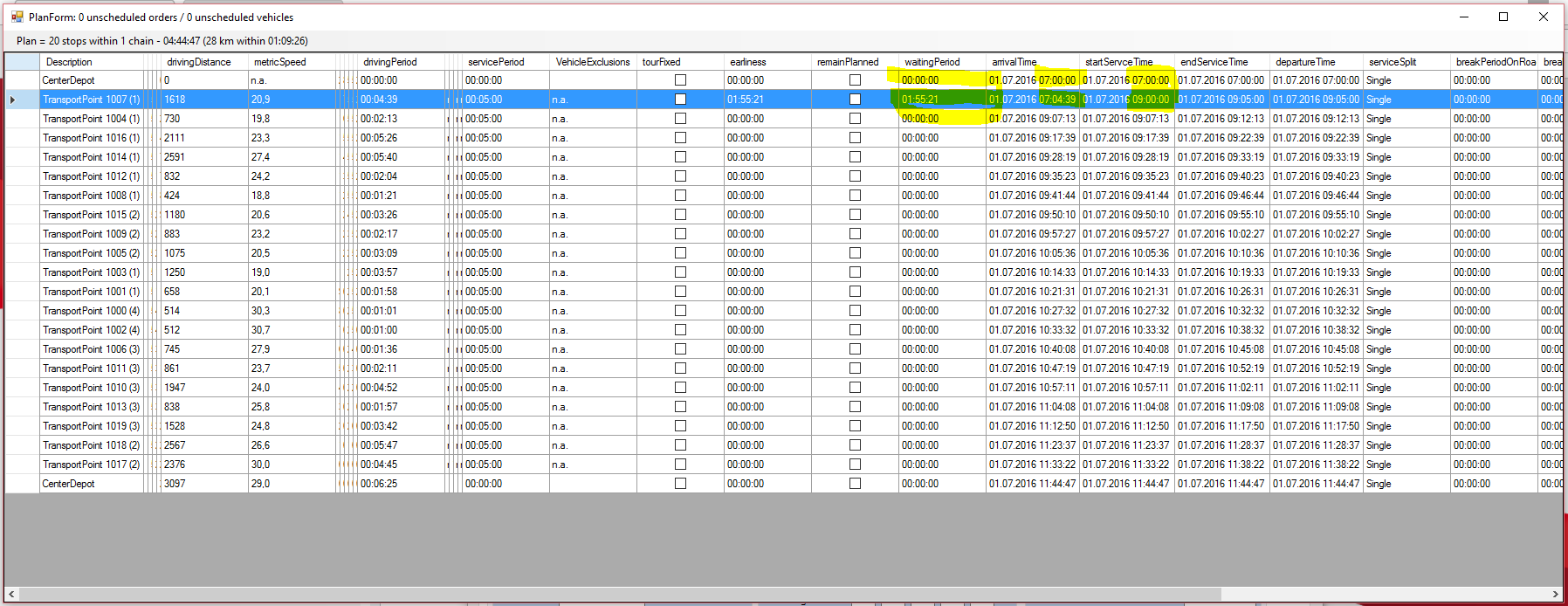Click the horizontal scrollbar right arrow
Screen dimensions: 1568x606
click(1556, 594)
